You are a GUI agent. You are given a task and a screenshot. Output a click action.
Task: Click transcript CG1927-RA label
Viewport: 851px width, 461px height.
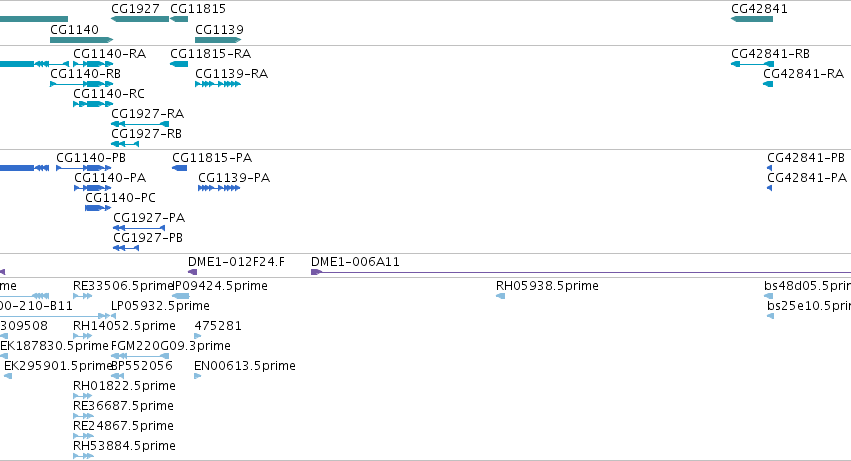148,114
